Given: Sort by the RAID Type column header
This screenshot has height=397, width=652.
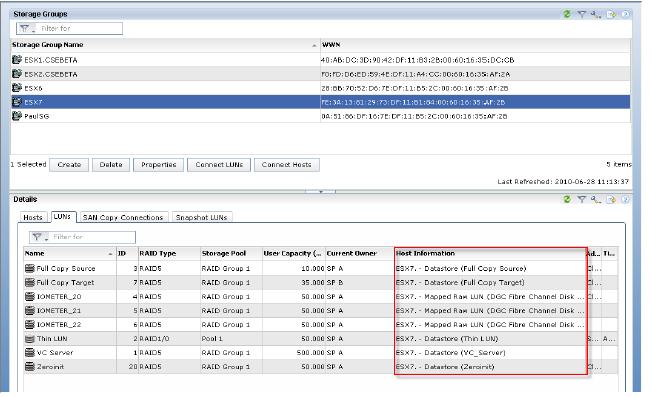Looking at the screenshot, I should pyautogui.click(x=169, y=253).
